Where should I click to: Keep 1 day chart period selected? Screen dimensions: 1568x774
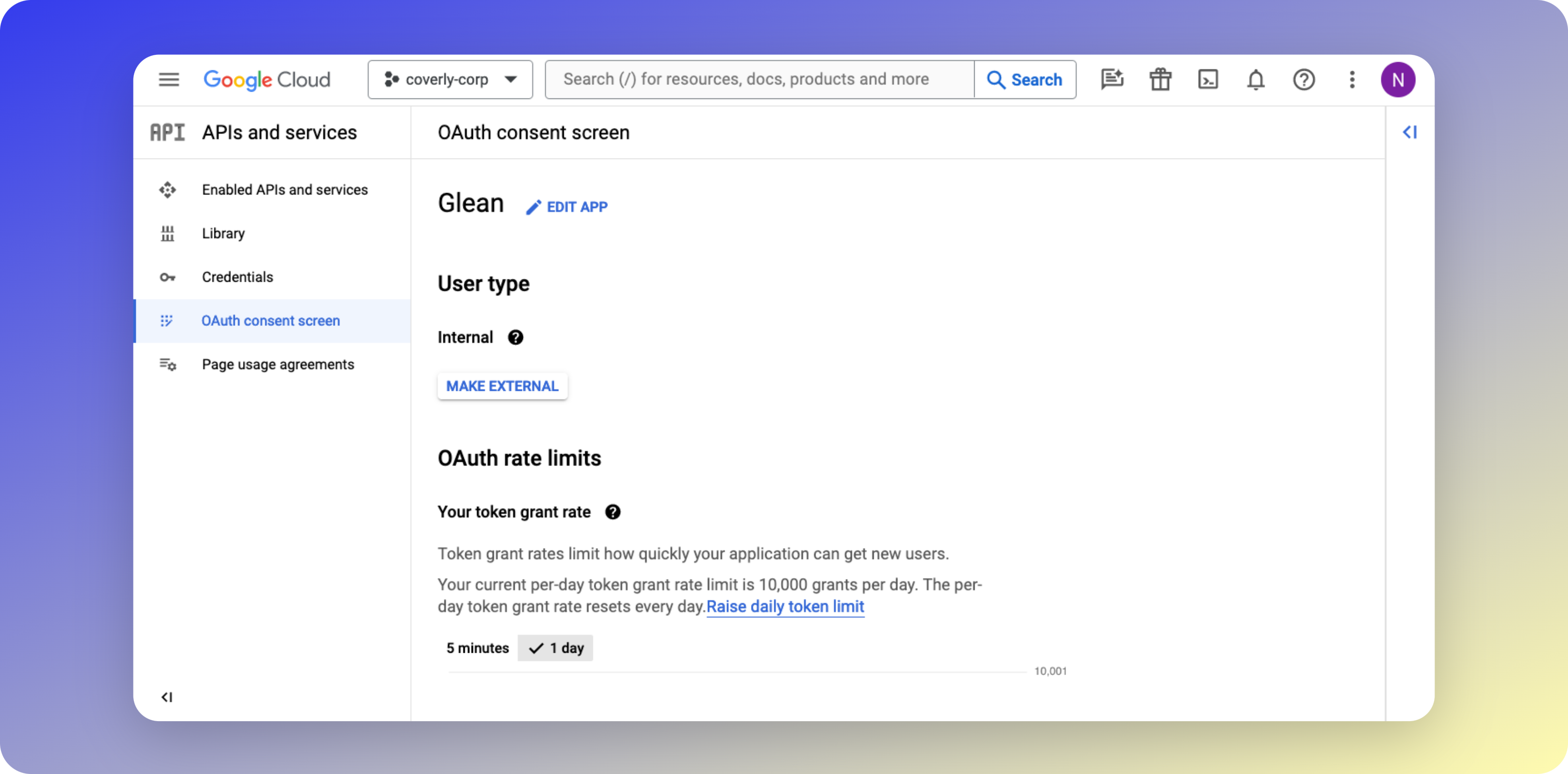[x=555, y=647]
